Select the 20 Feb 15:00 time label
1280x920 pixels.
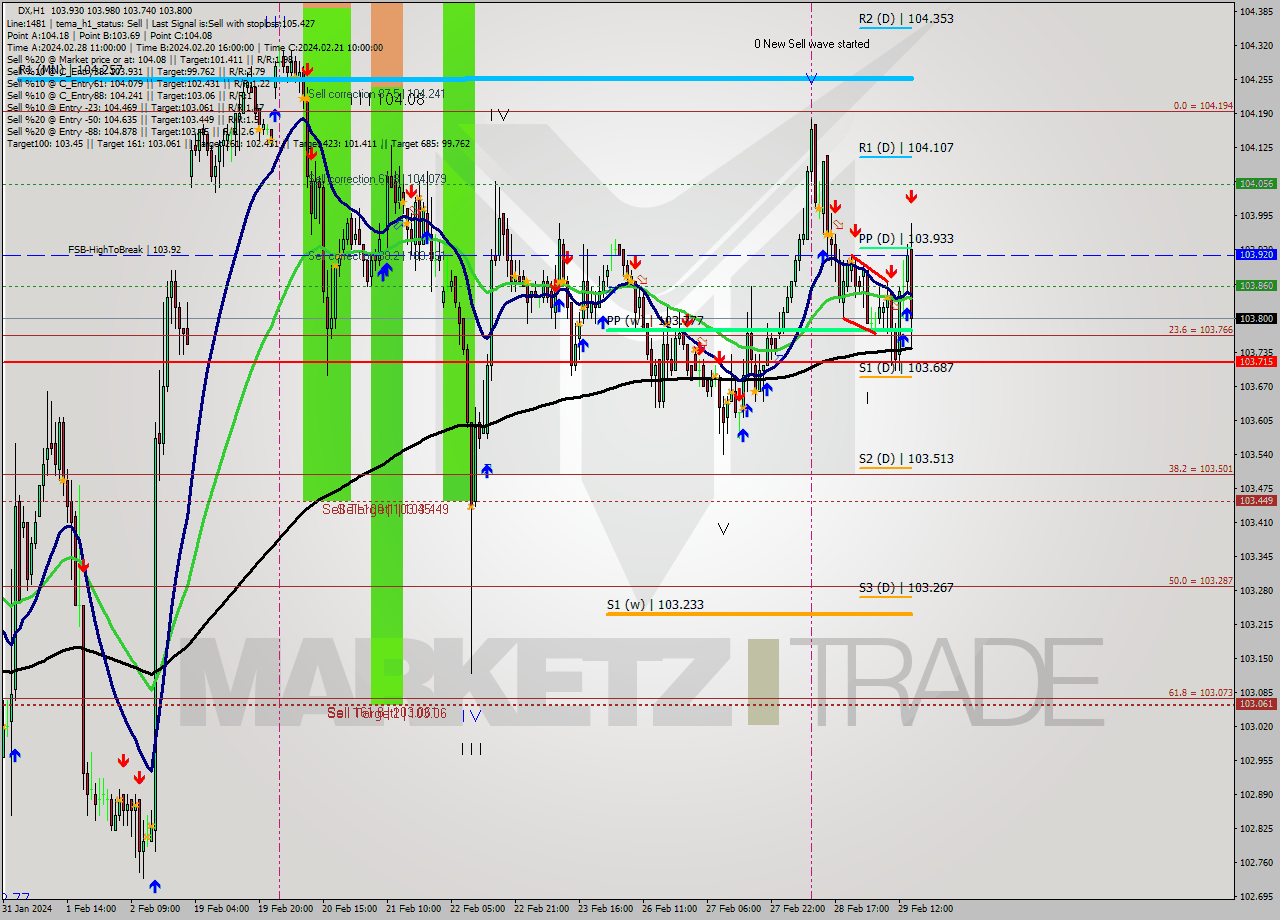pos(349,910)
